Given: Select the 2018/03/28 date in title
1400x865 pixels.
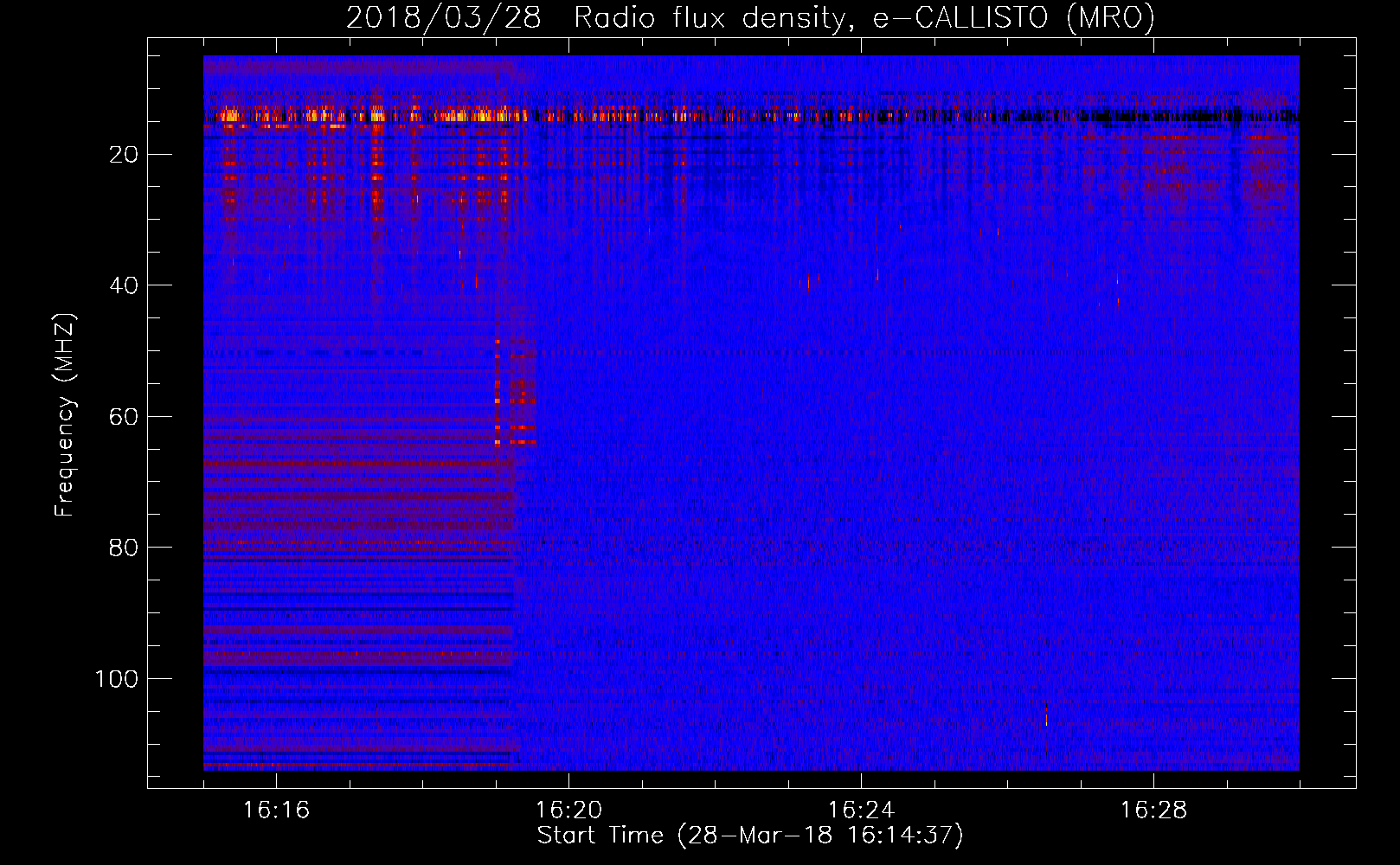Looking at the screenshot, I should coord(444,17).
